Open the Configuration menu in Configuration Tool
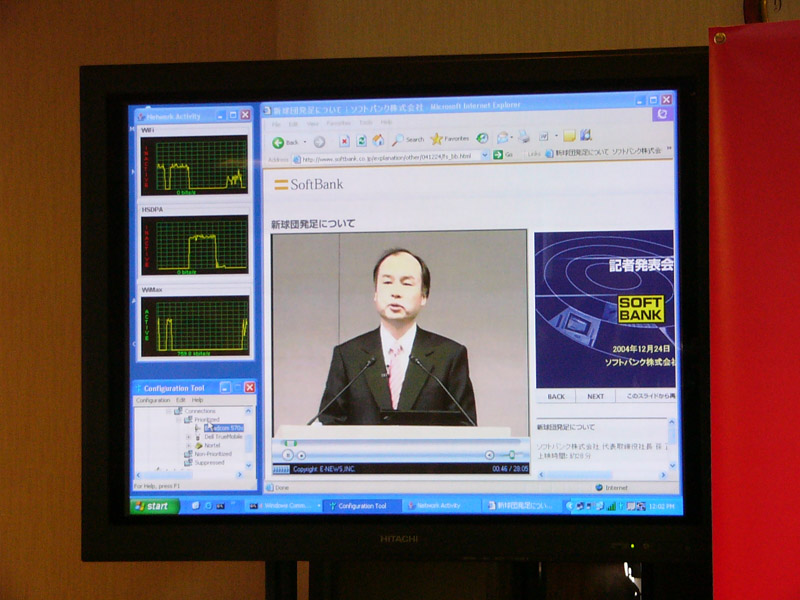Screen dimensions: 800x600 [x=153, y=401]
